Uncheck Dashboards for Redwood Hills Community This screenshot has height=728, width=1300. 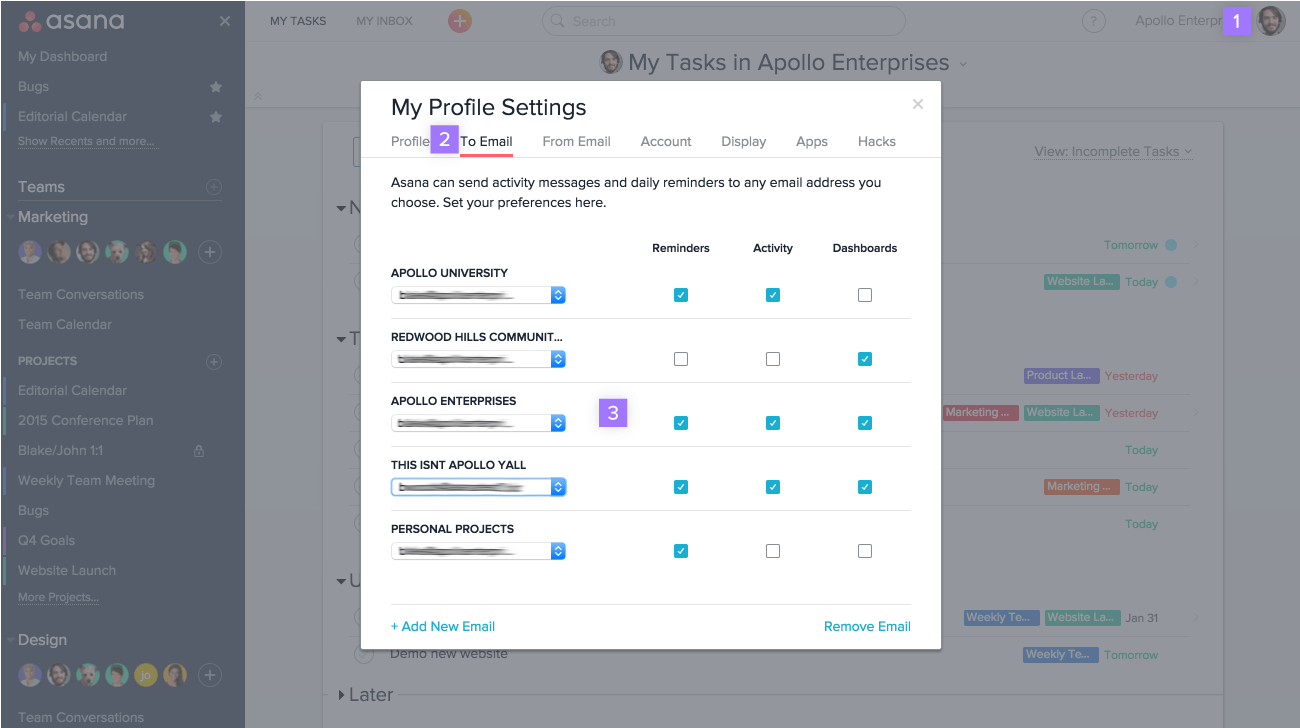(x=865, y=359)
